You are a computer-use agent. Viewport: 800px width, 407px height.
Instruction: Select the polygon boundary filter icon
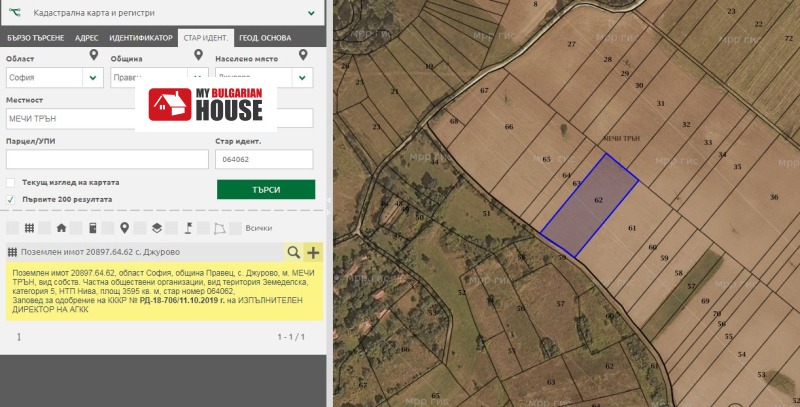(x=219, y=228)
